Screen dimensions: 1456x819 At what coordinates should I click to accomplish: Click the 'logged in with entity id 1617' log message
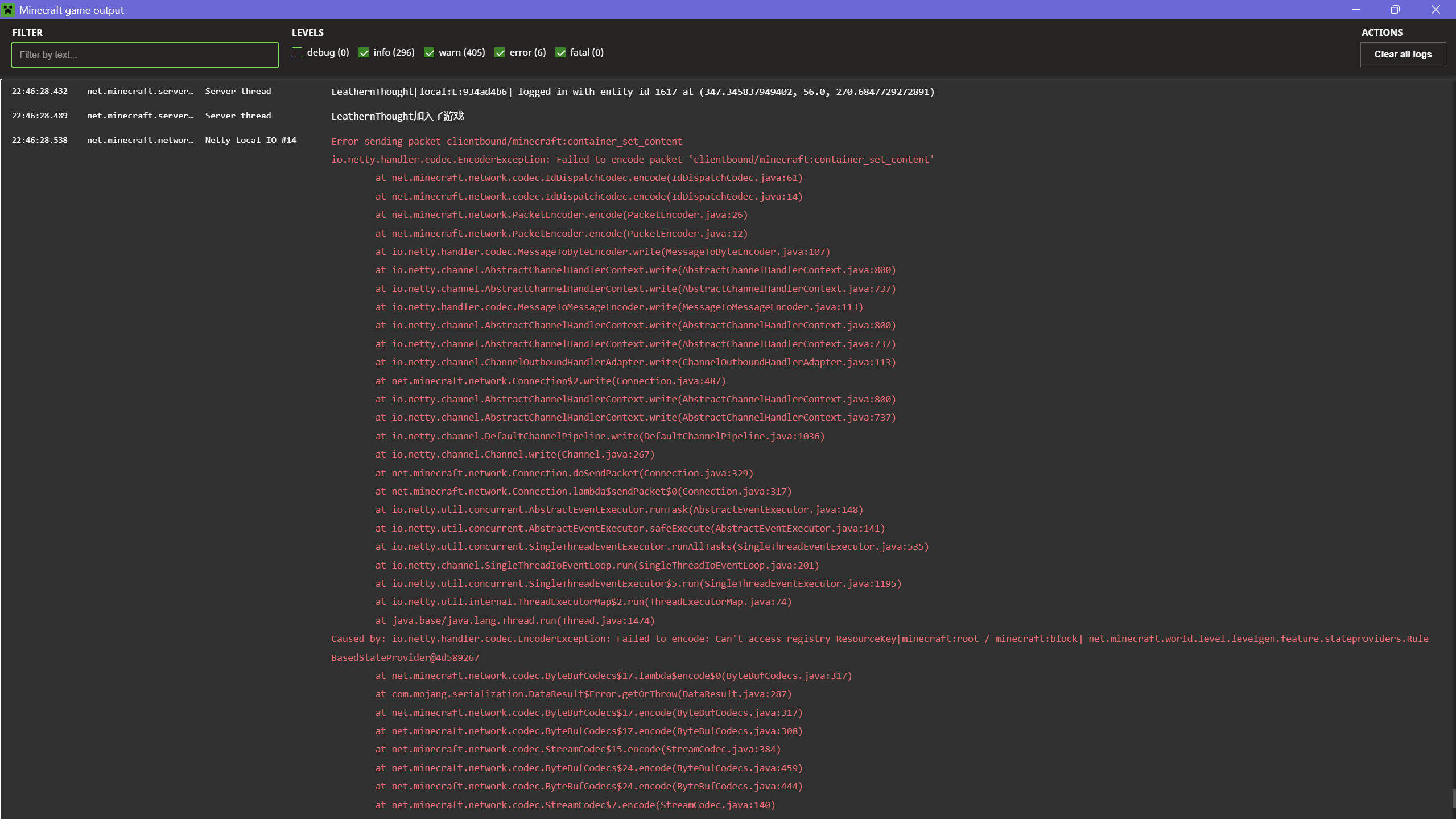633,92
